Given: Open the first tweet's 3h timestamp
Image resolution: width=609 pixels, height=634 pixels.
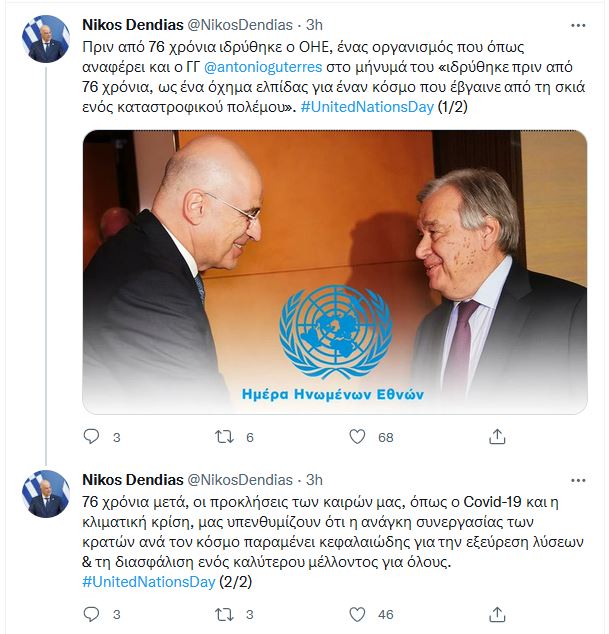Looking at the screenshot, I should coord(314,25).
